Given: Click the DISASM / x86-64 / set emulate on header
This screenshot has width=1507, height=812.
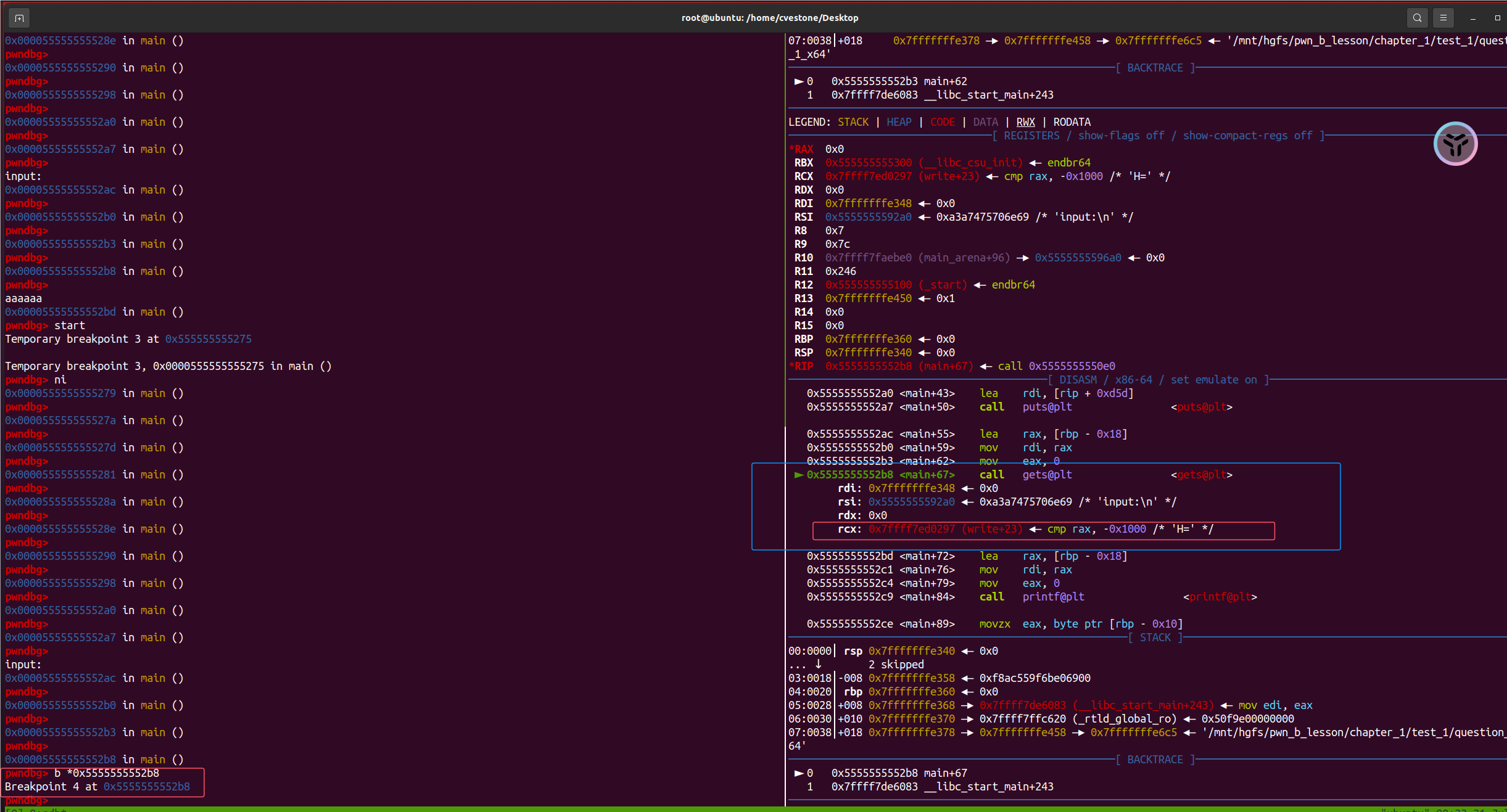Looking at the screenshot, I should coord(1158,380).
